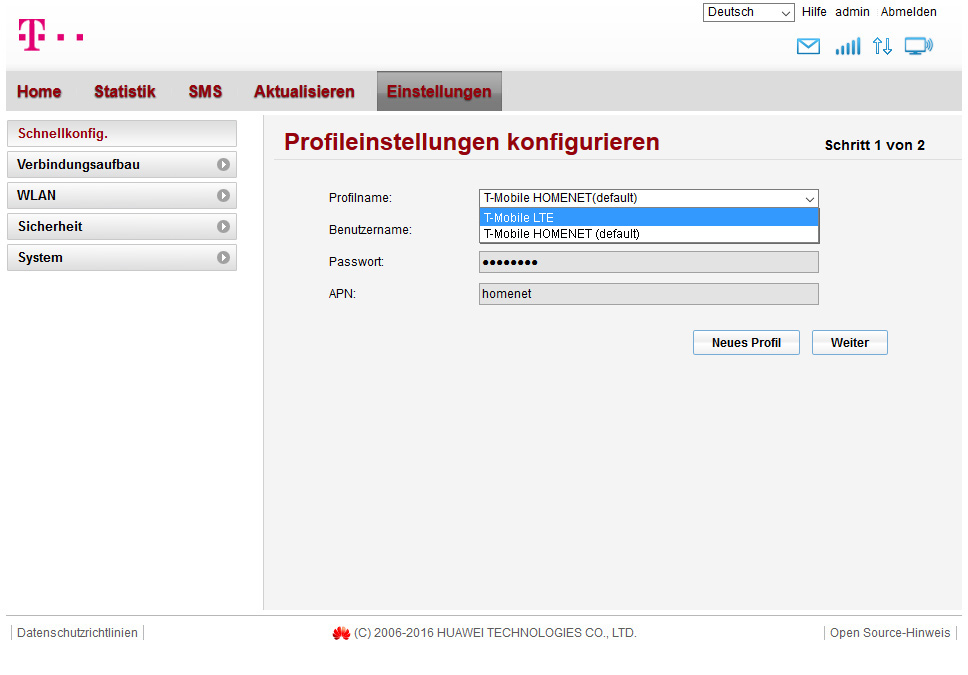Switch to the SMS tab
This screenshot has height=675, width=968.
pyautogui.click(x=205, y=91)
